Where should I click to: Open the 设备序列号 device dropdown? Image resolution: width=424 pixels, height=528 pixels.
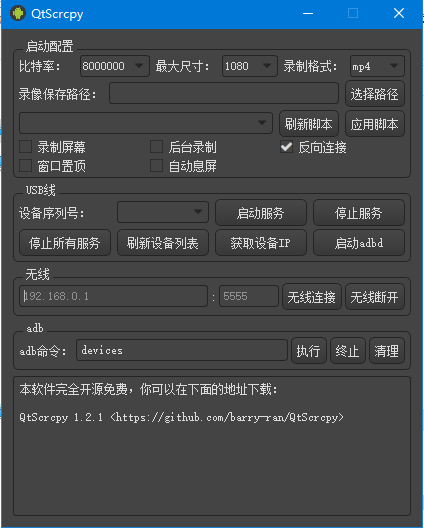[x=163, y=212]
